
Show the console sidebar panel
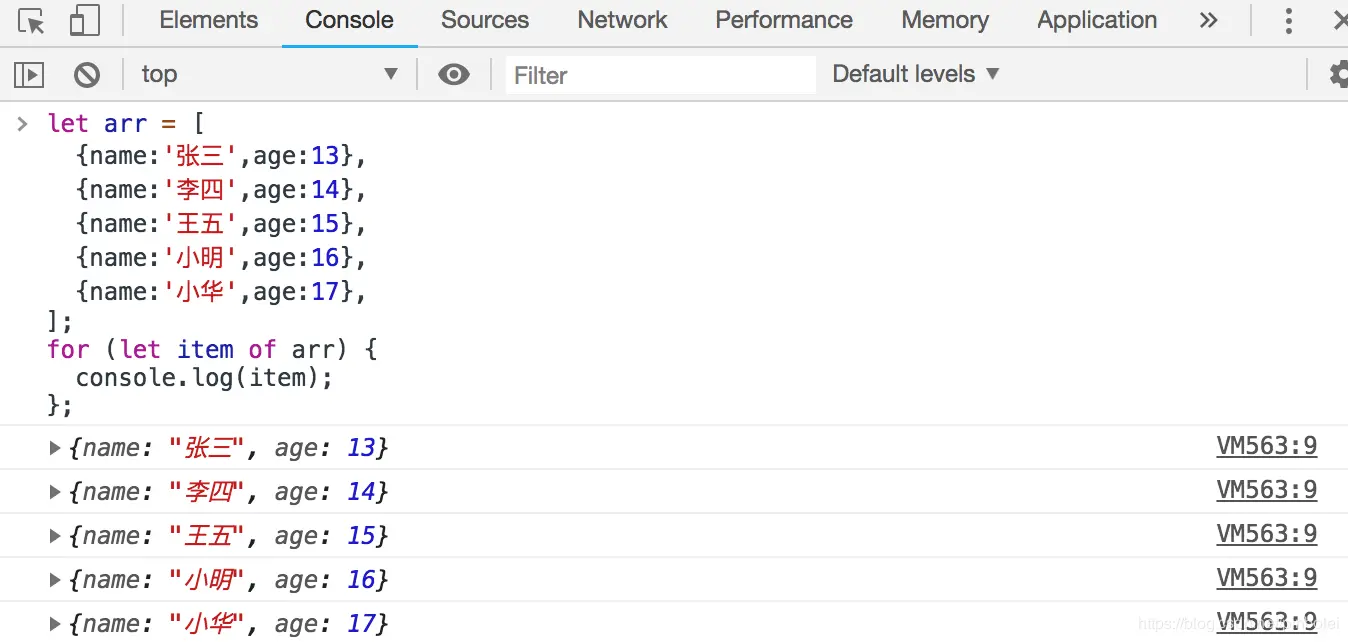click(29, 74)
